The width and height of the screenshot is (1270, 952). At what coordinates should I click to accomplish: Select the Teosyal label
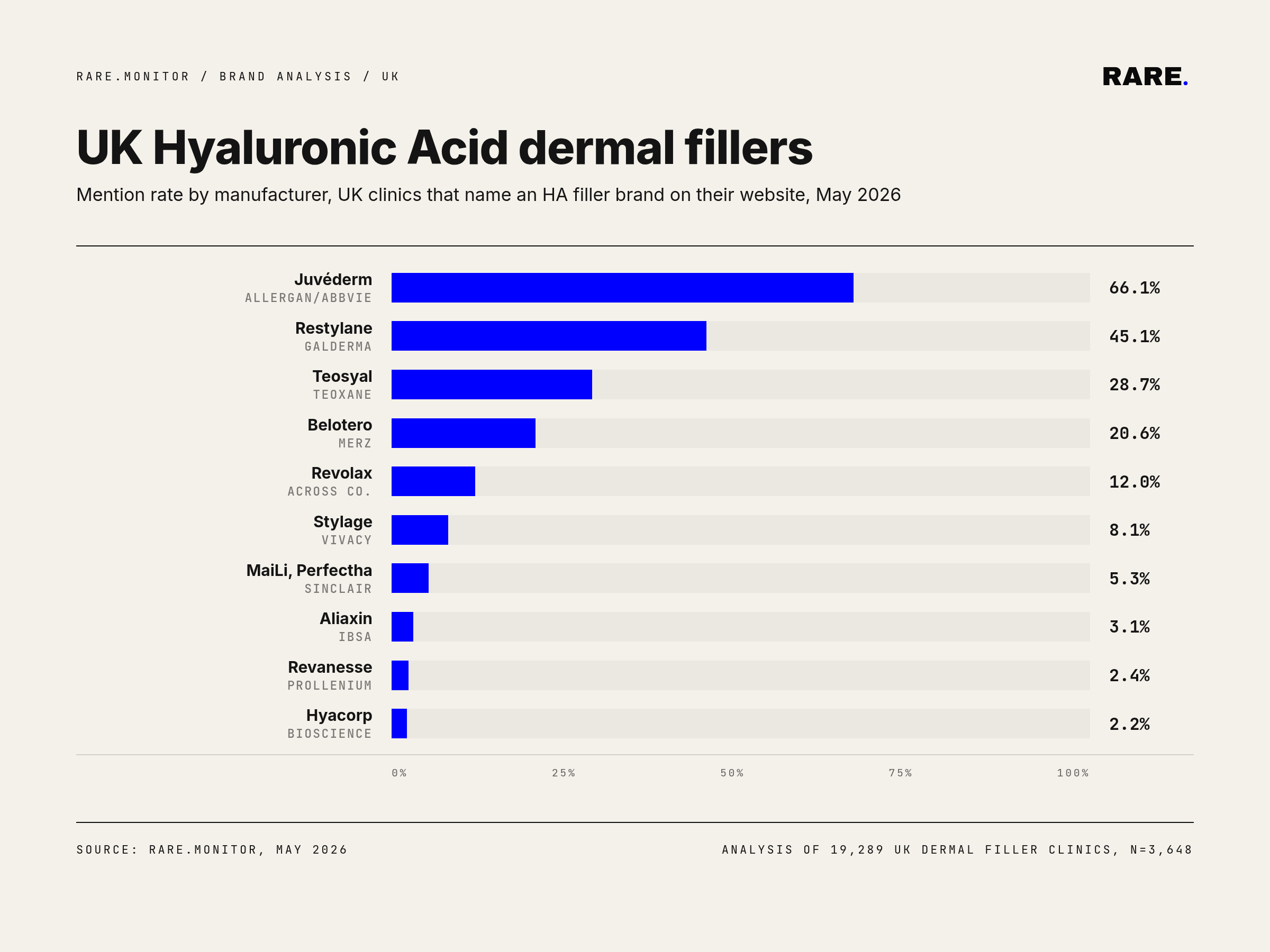point(342,377)
